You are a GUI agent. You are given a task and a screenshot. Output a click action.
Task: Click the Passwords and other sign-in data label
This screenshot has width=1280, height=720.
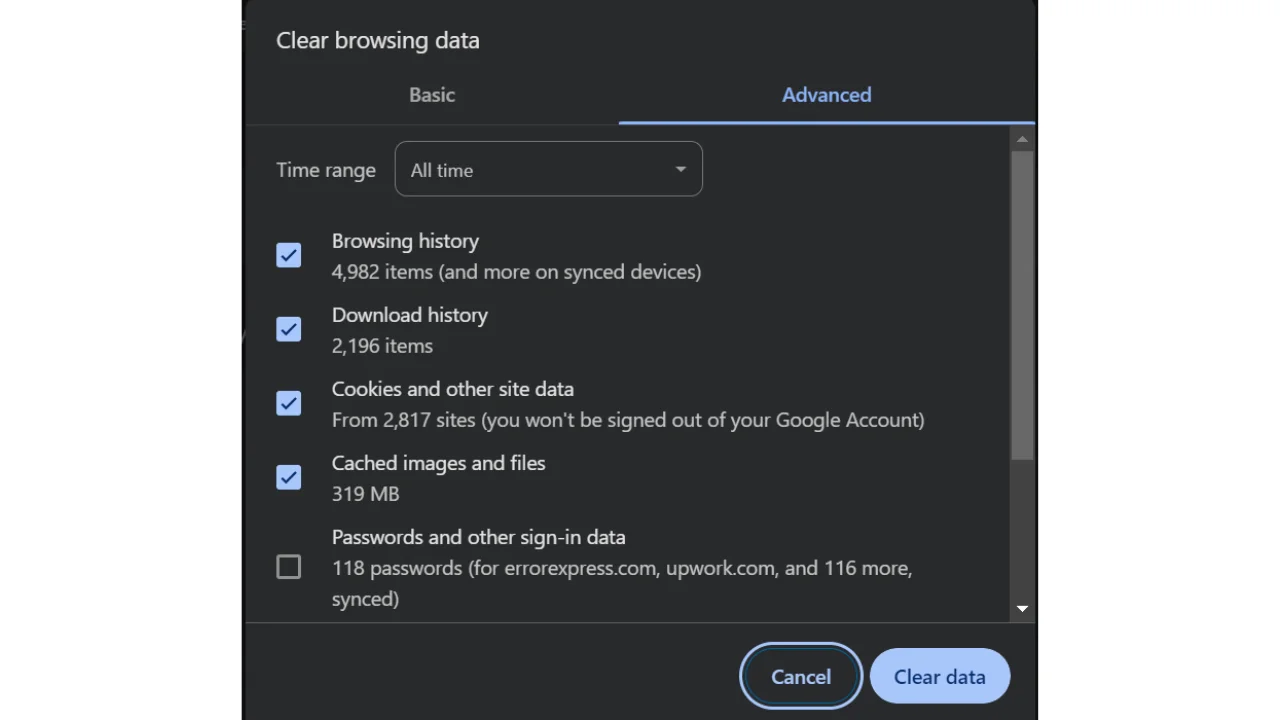(x=478, y=537)
